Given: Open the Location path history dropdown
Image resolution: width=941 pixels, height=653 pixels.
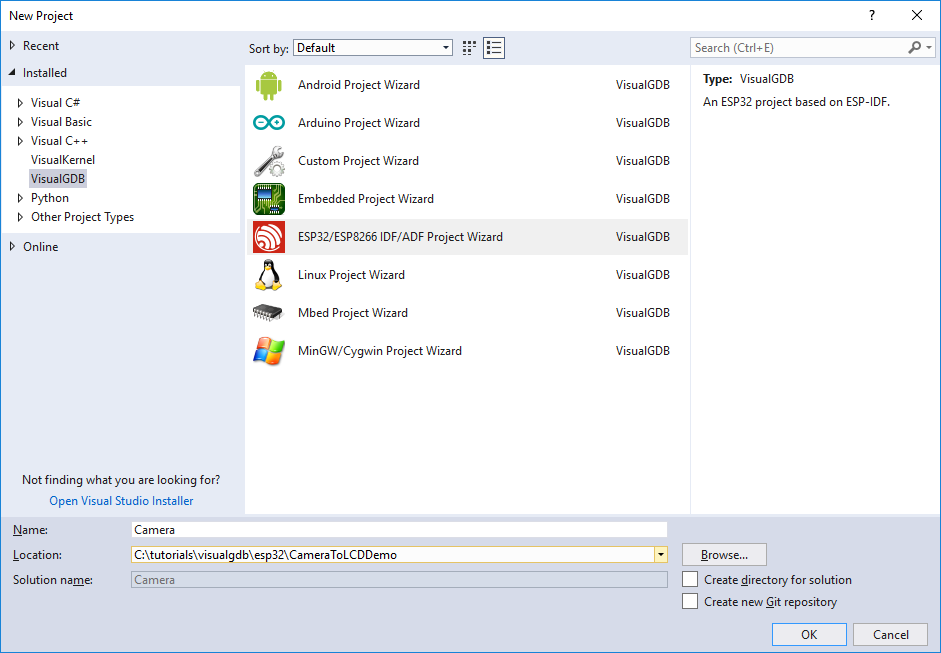Looking at the screenshot, I should pyautogui.click(x=661, y=555).
